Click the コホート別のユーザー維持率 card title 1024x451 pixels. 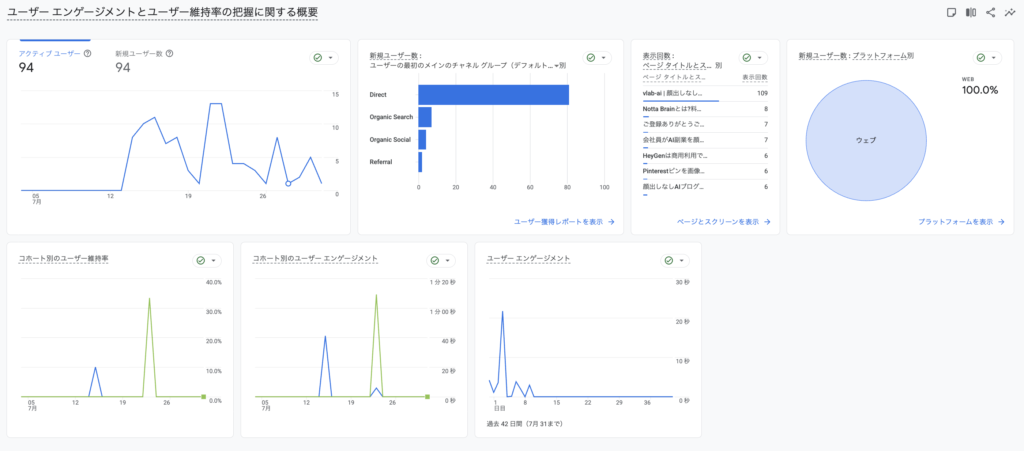(x=63, y=258)
